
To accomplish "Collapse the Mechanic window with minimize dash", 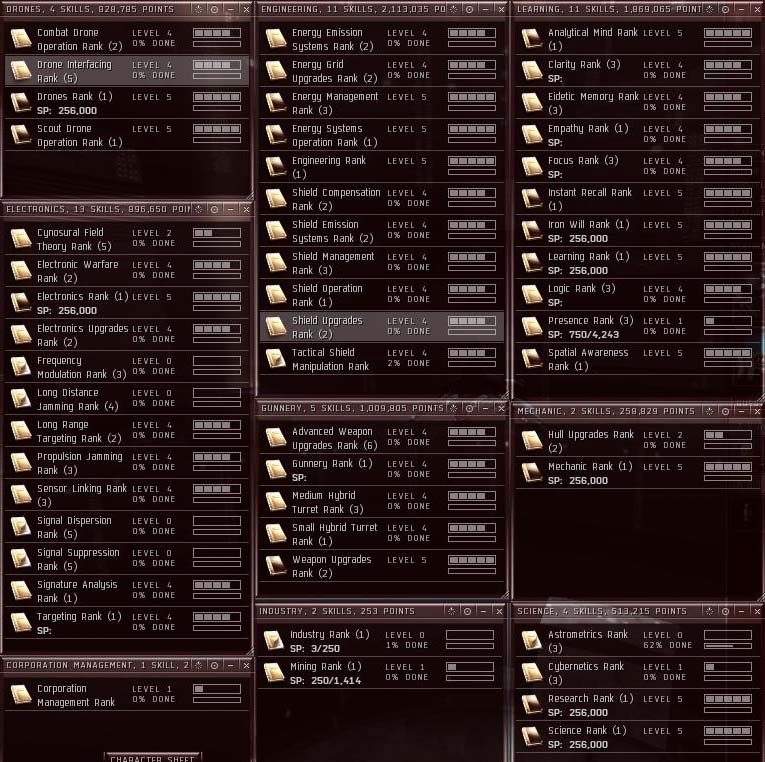I will click(x=742, y=411).
